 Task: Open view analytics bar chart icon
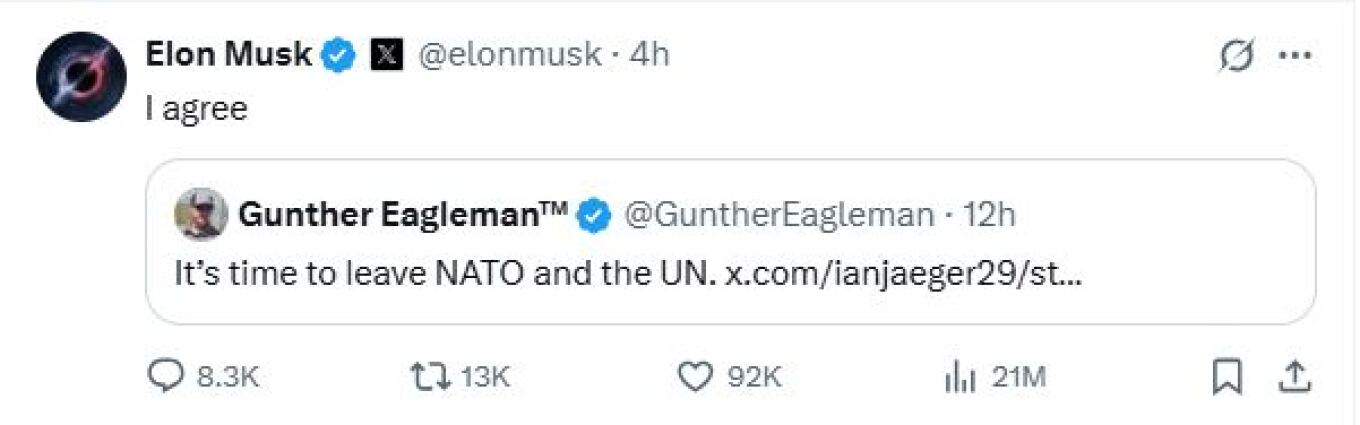click(x=959, y=377)
